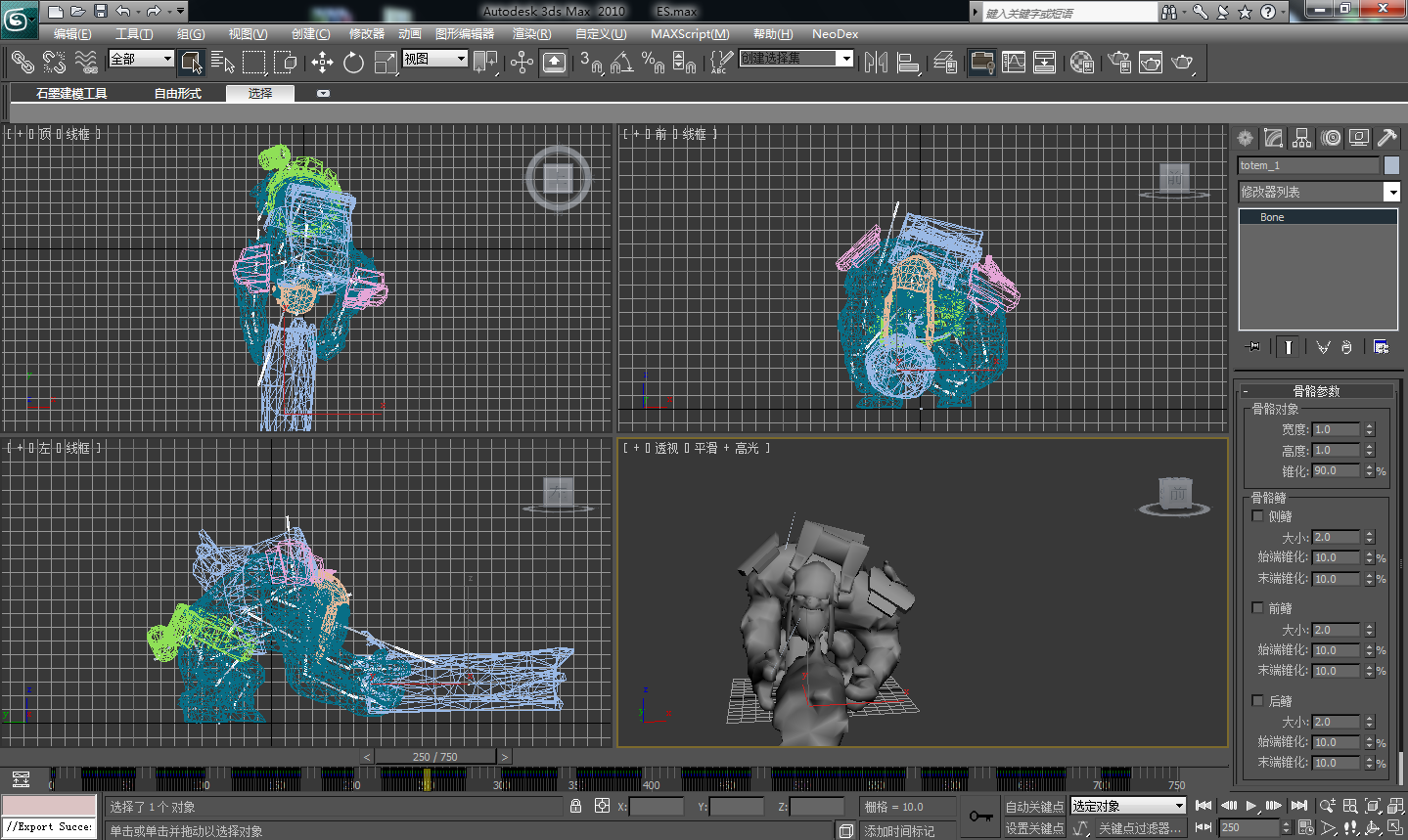Activate the Select Object arrow tool

pos(192,63)
